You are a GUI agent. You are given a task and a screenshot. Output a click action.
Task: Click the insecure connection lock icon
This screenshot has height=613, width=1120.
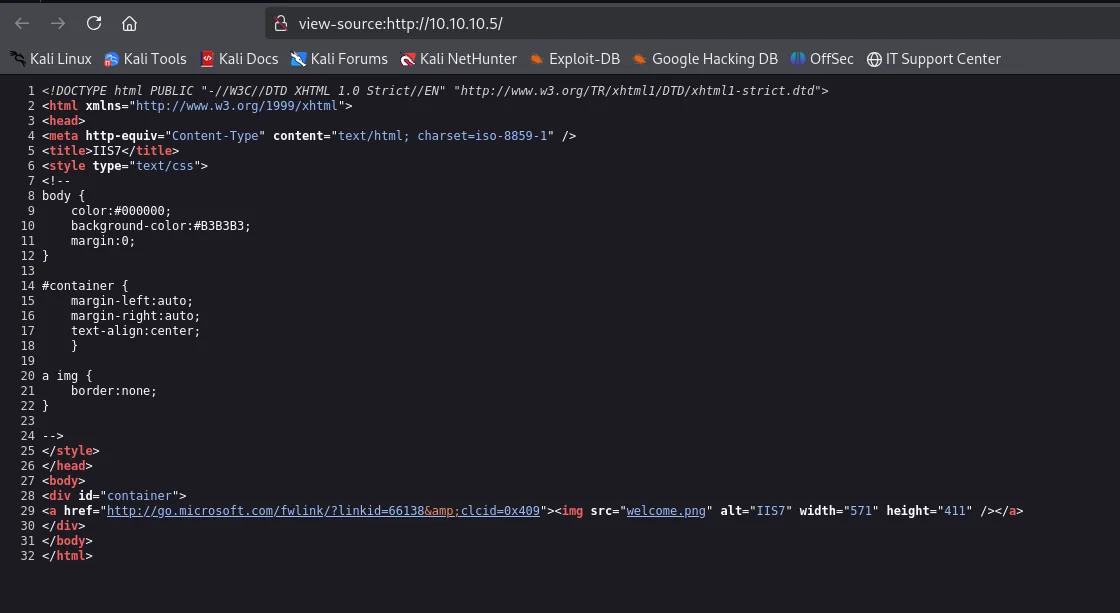281,24
